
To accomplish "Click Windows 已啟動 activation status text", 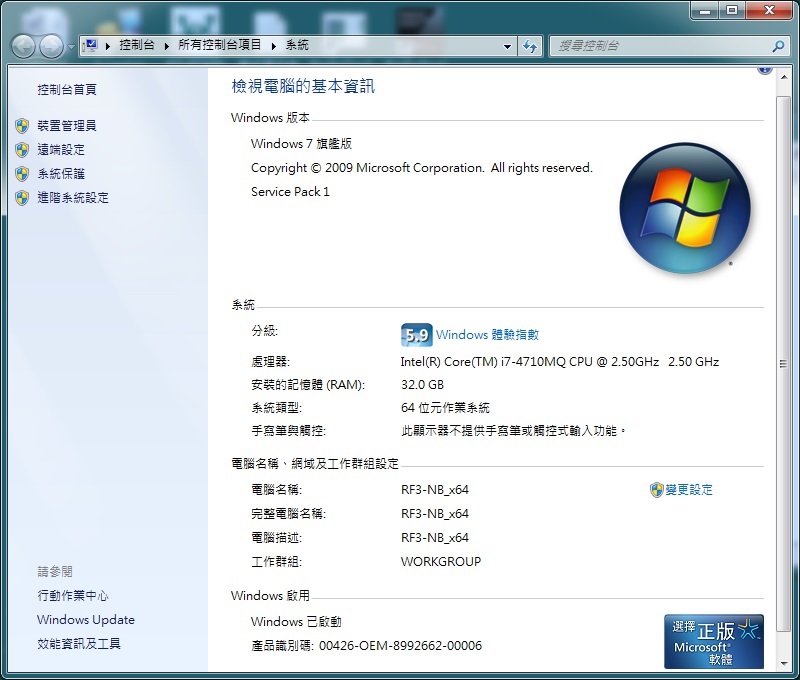I will click(x=296, y=622).
